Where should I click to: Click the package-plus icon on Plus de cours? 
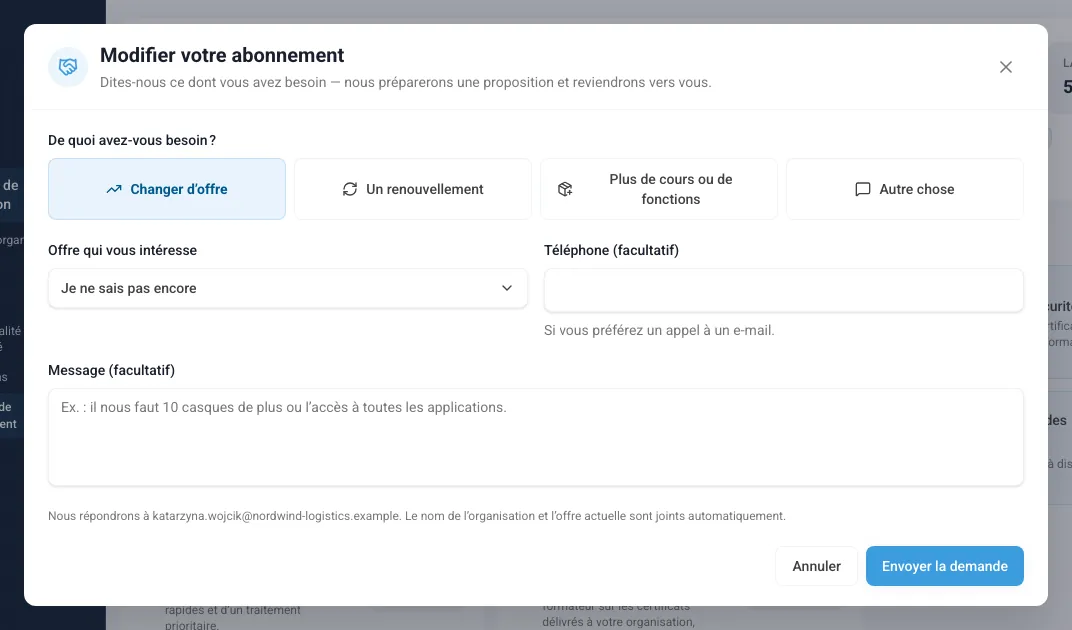coord(565,189)
